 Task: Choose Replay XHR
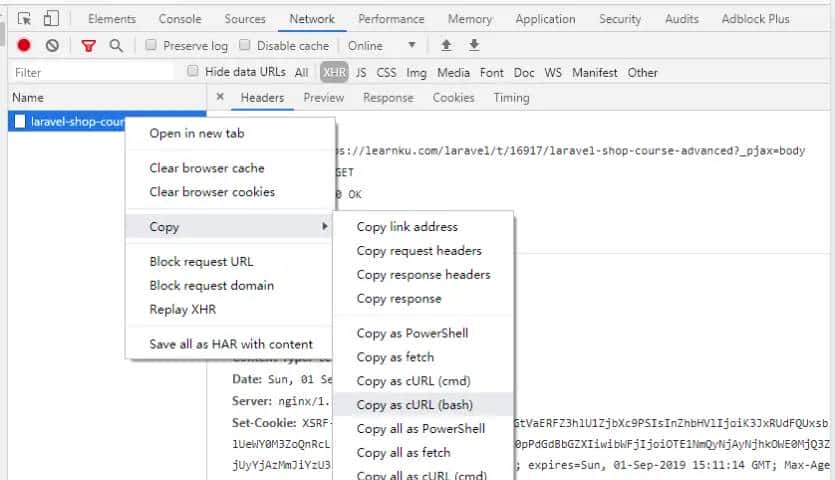tap(230, 310)
